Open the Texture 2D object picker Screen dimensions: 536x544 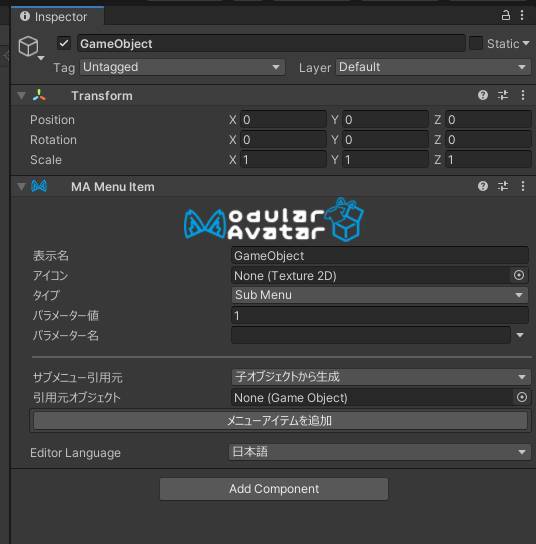pyautogui.click(x=519, y=275)
